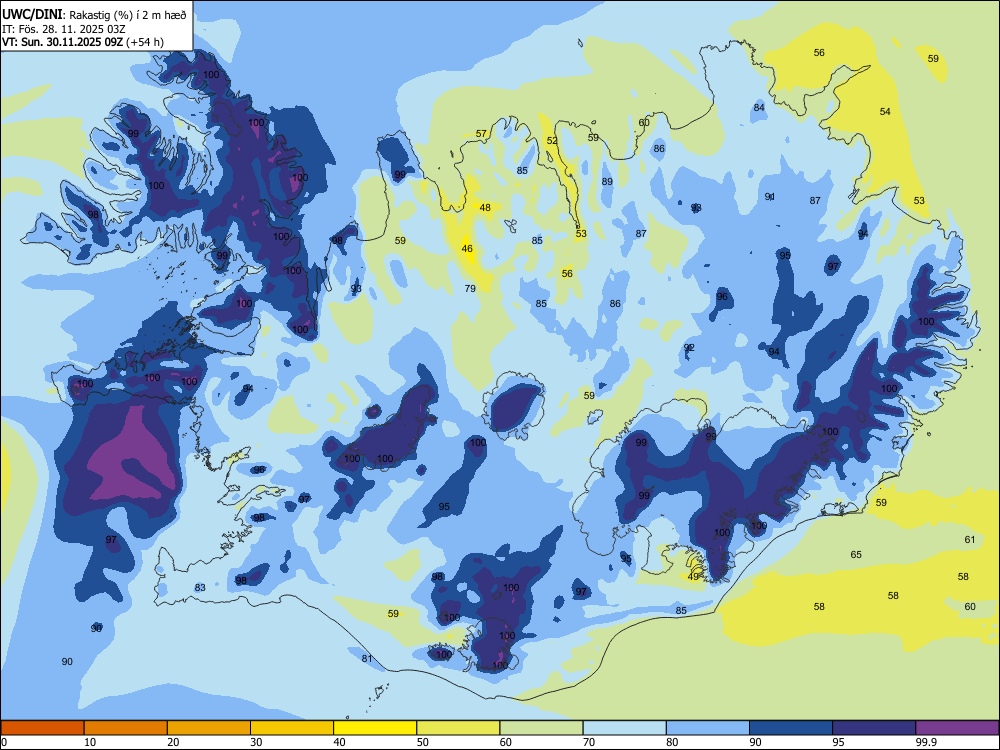Click the '95' legend scale label

tap(839, 742)
